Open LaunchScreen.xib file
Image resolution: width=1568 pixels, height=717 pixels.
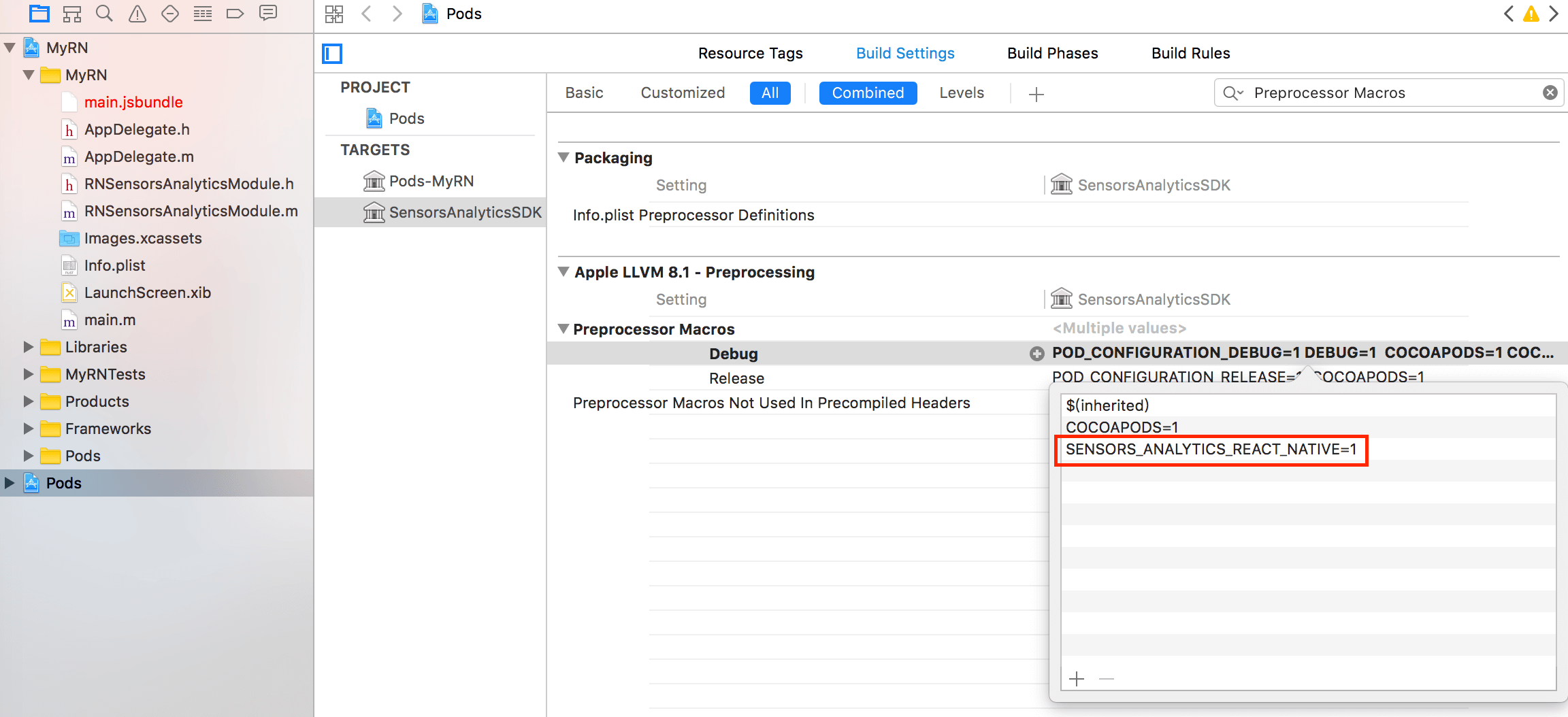point(147,293)
